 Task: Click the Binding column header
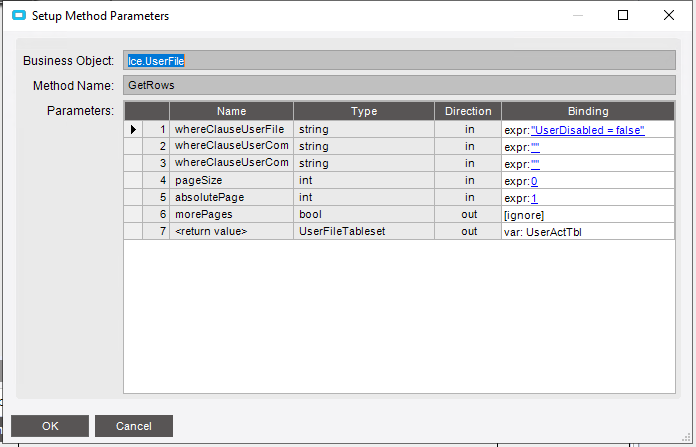(588, 111)
